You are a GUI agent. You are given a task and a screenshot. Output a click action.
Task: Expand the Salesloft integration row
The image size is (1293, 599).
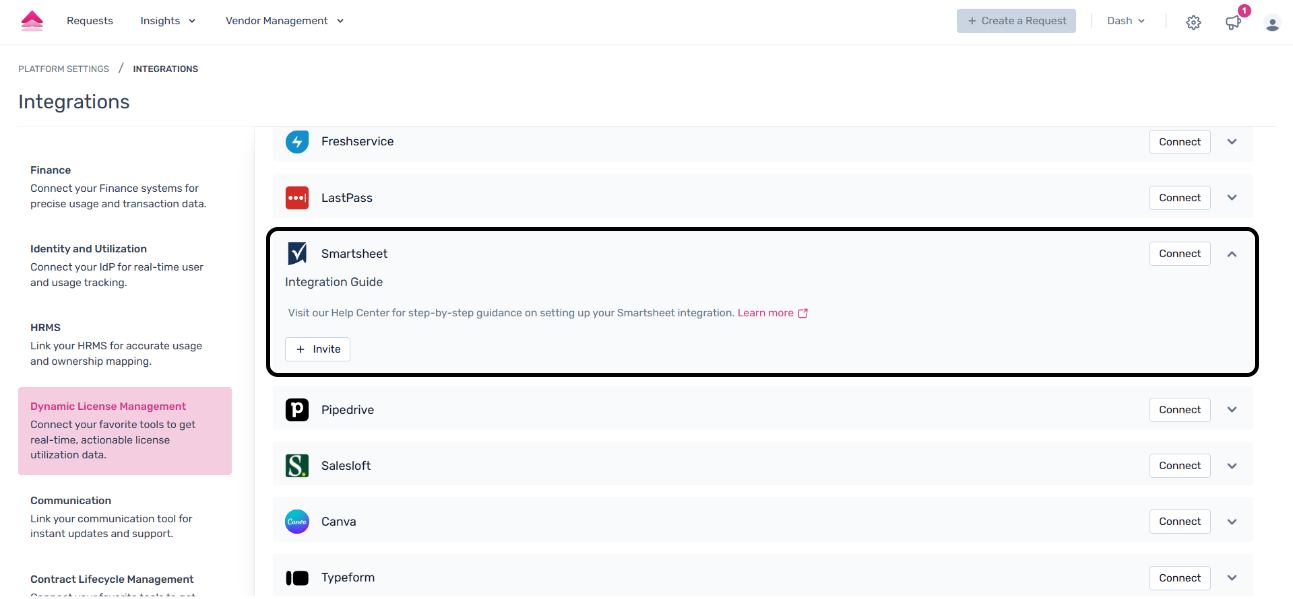1232,466
